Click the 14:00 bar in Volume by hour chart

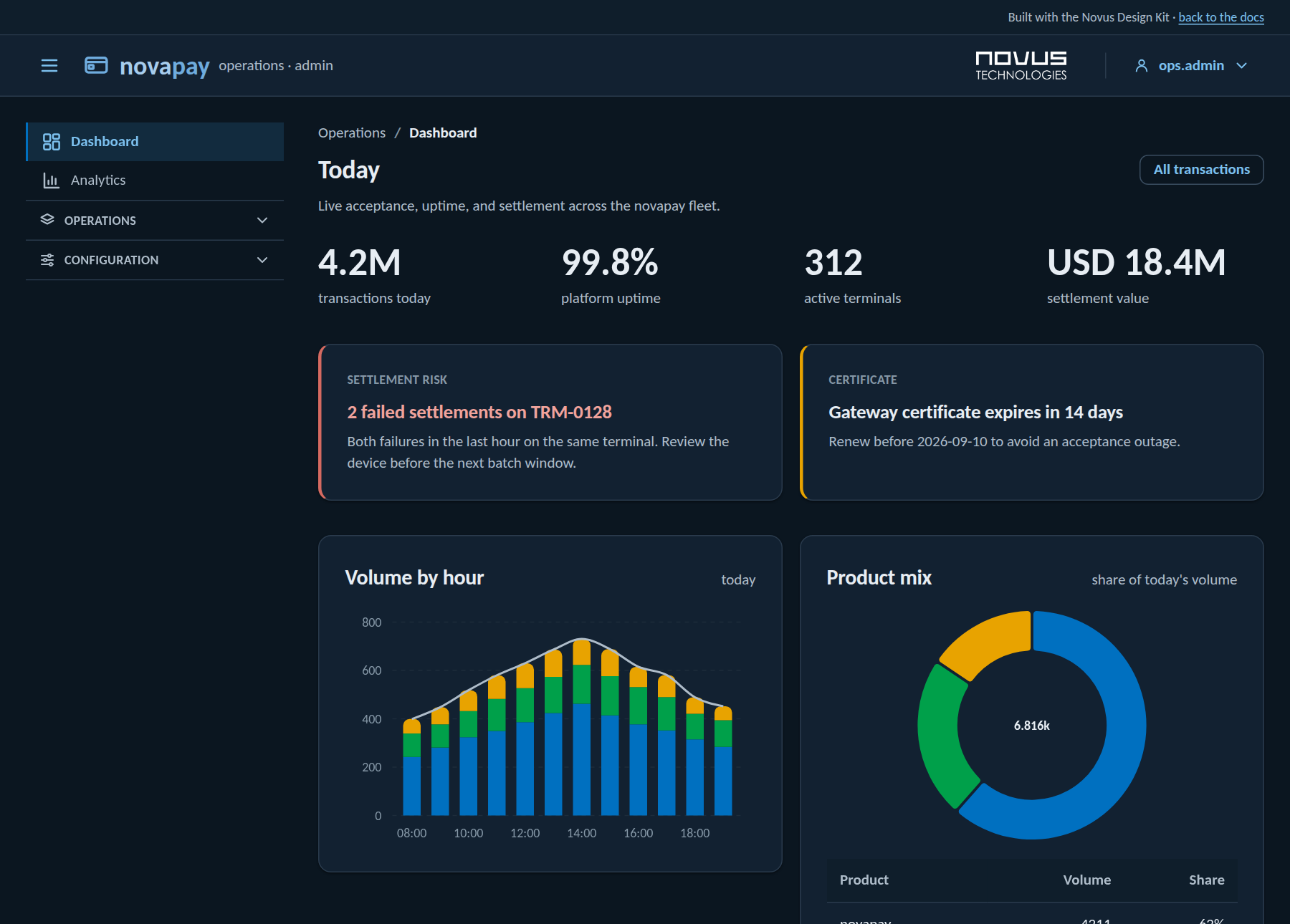(582, 727)
